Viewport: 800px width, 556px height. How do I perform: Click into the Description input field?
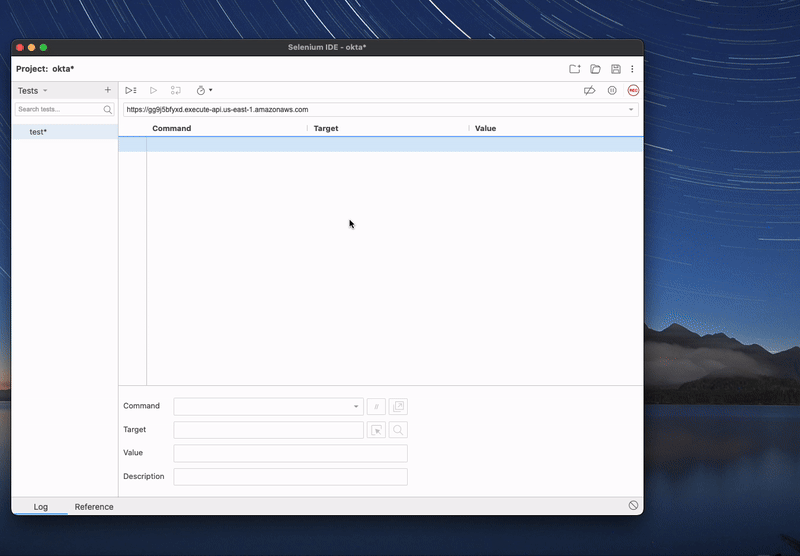[x=290, y=477]
